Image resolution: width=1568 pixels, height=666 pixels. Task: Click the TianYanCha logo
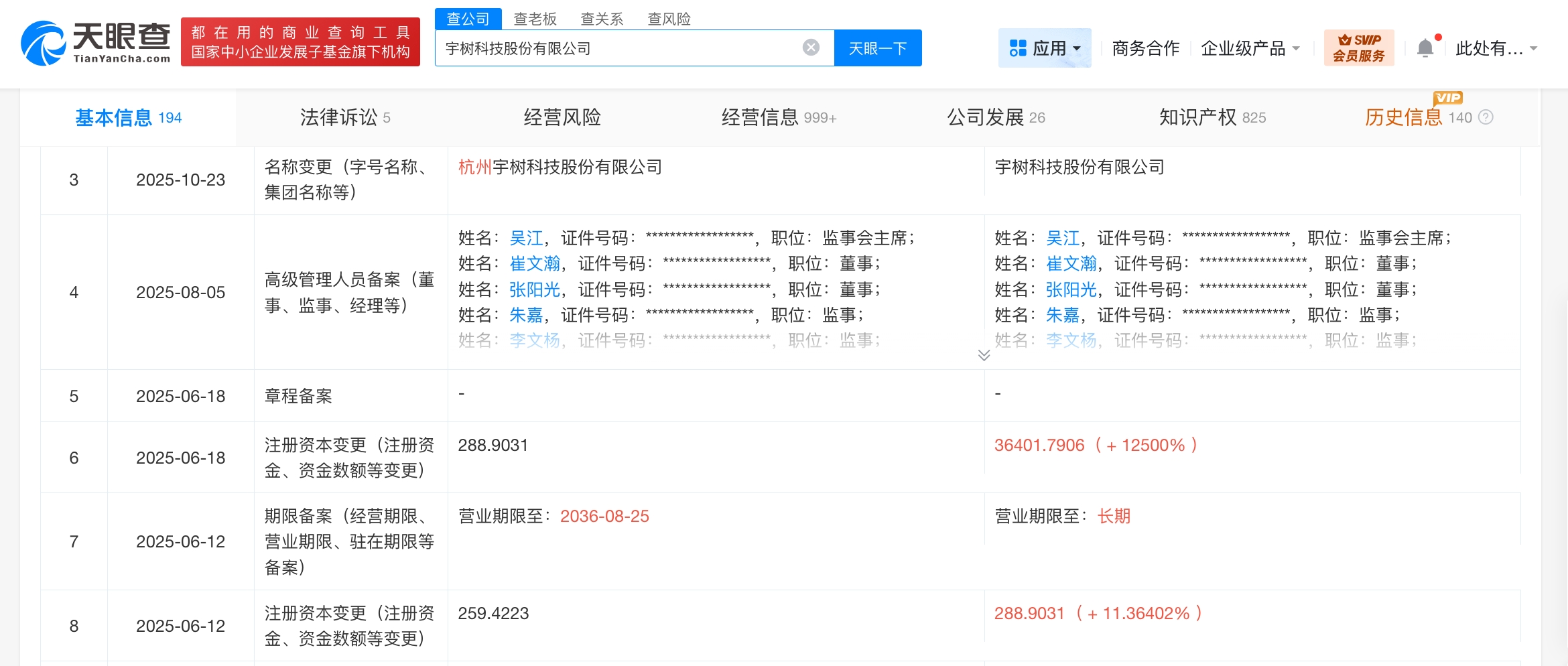pos(95,43)
